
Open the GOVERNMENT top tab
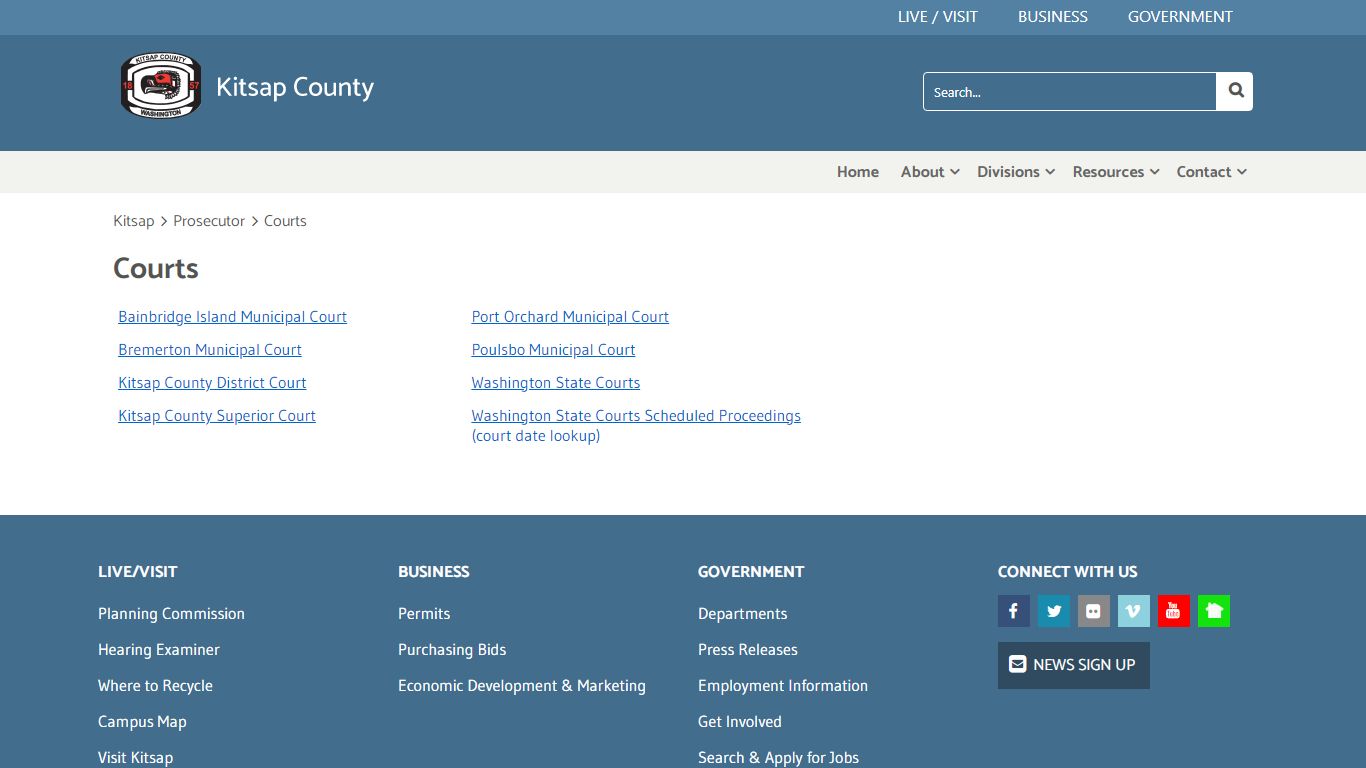coord(1180,17)
